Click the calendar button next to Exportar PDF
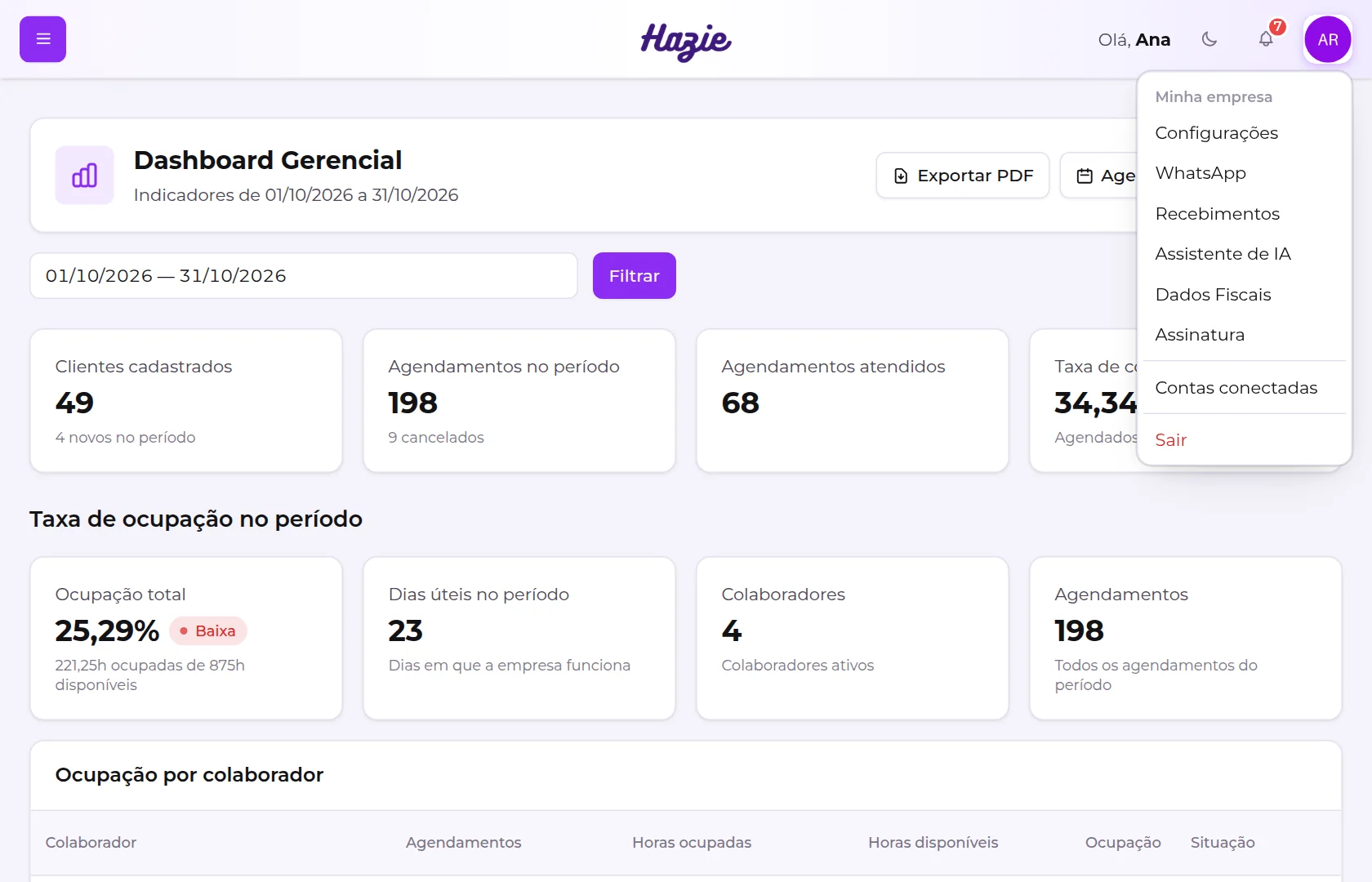The height and width of the screenshot is (882, 1372). [1098, 176]
